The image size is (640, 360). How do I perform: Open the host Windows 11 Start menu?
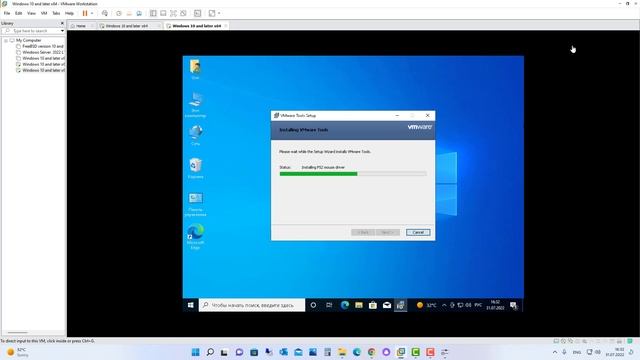pyautogui.click(x=196, y=352)
